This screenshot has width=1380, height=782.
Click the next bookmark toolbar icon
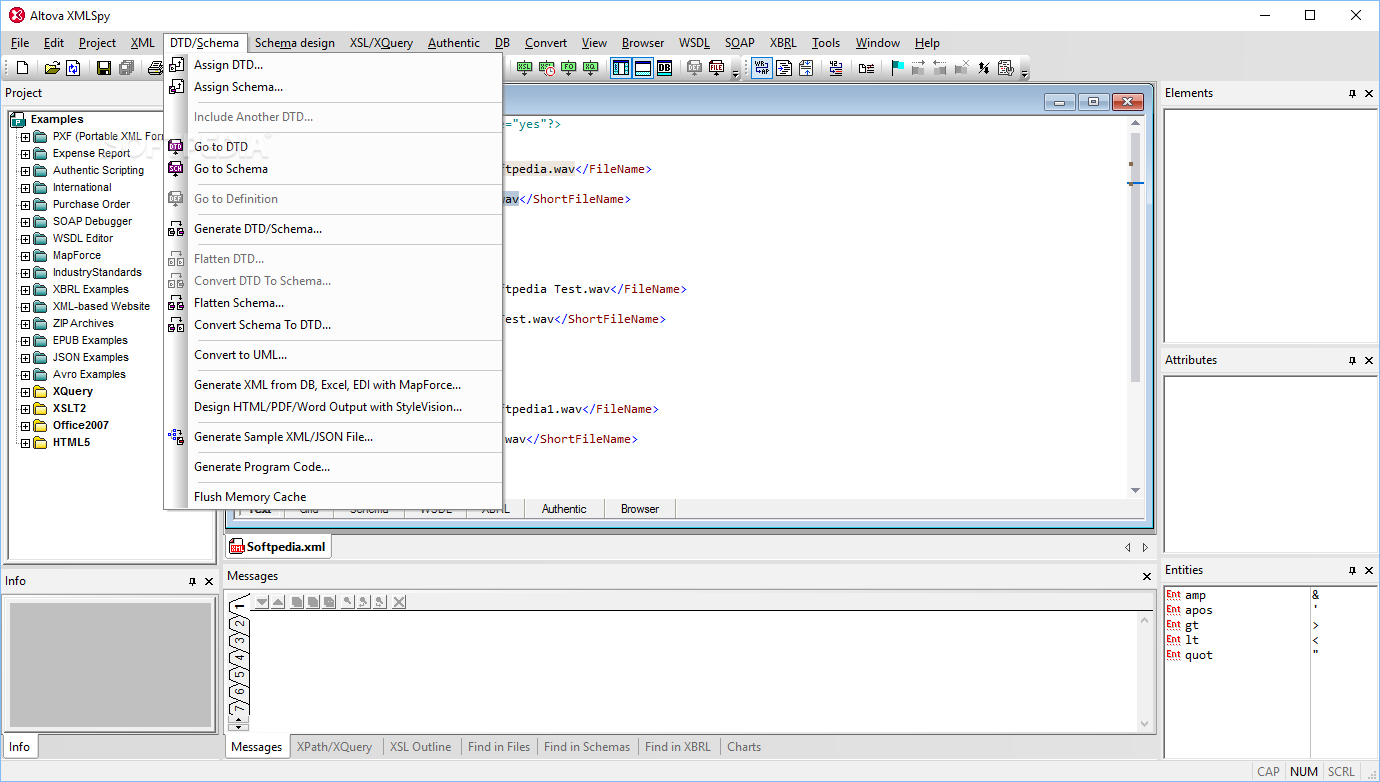918,68
